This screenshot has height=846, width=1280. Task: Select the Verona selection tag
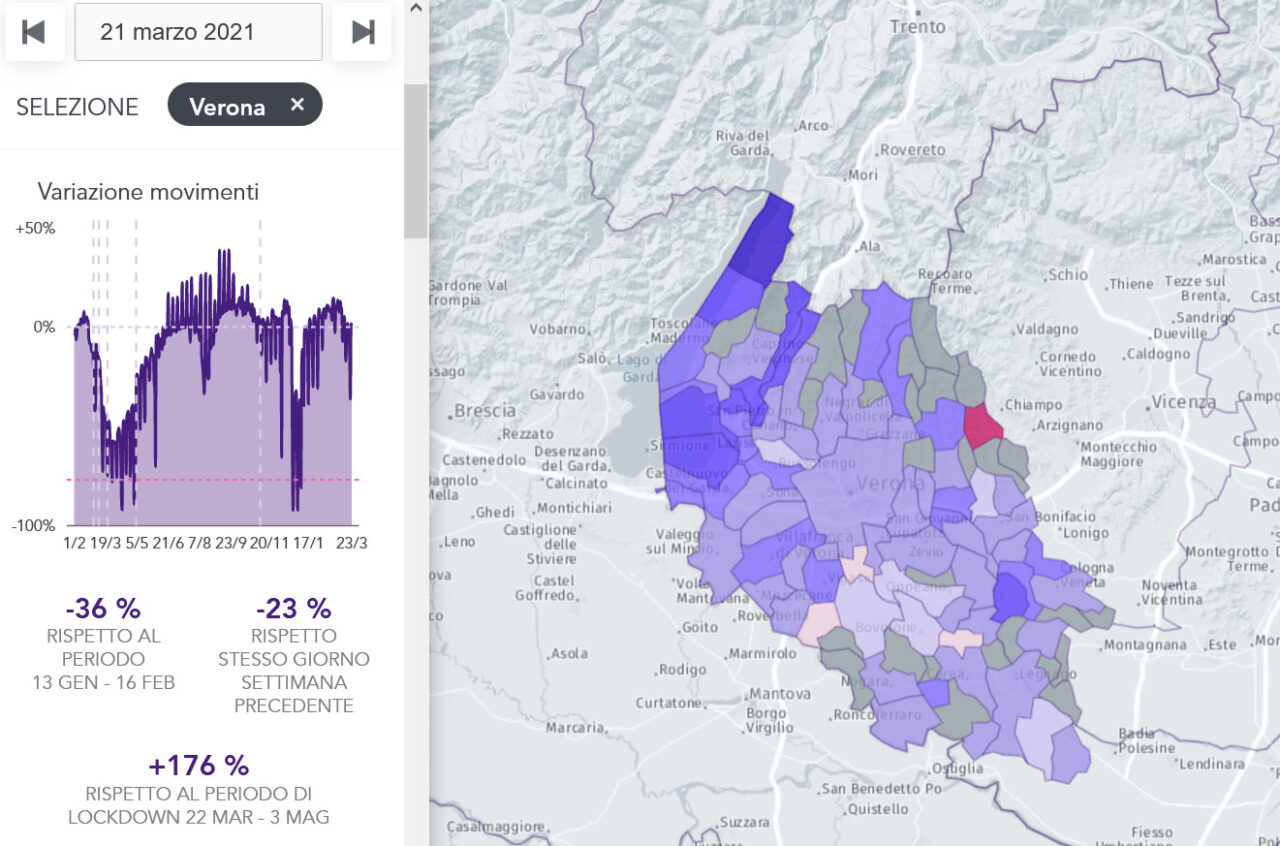[x=227, y=106]
